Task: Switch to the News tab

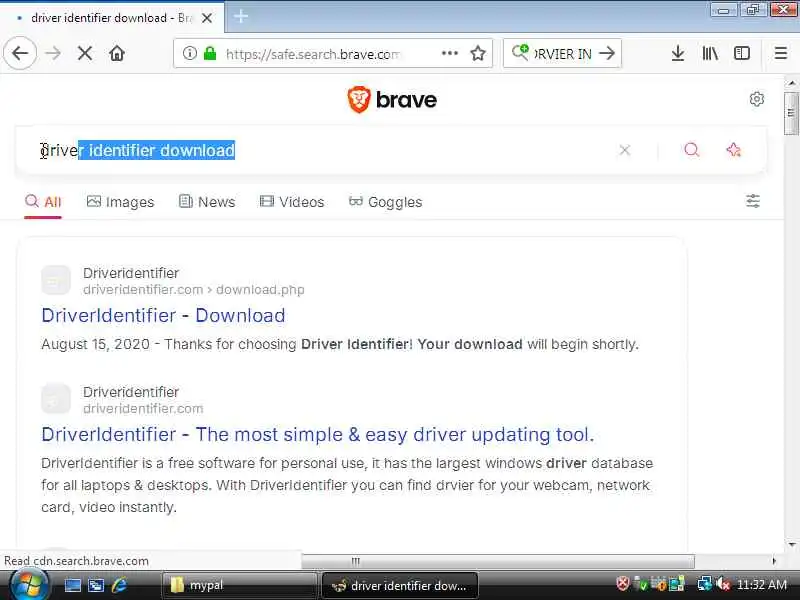Action: [x=207, y=202]
